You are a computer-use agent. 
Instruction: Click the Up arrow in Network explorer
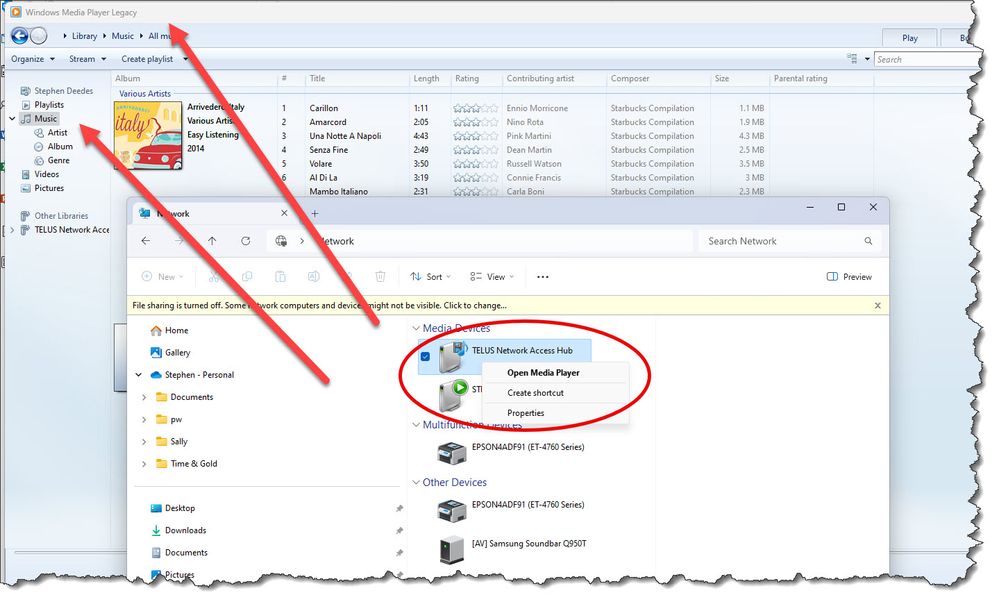point(212,241)
